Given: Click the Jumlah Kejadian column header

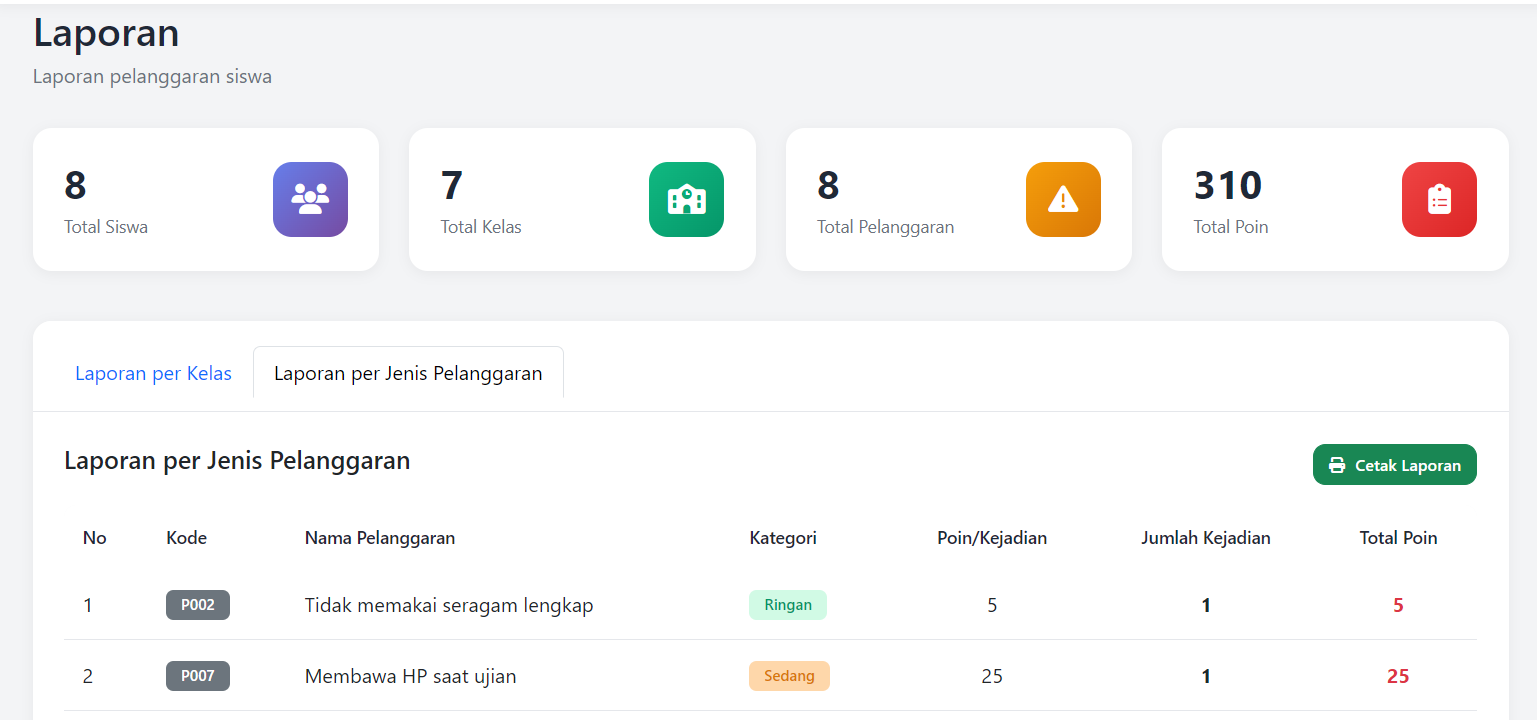Looking at the screenshot, I should 1206,538.
